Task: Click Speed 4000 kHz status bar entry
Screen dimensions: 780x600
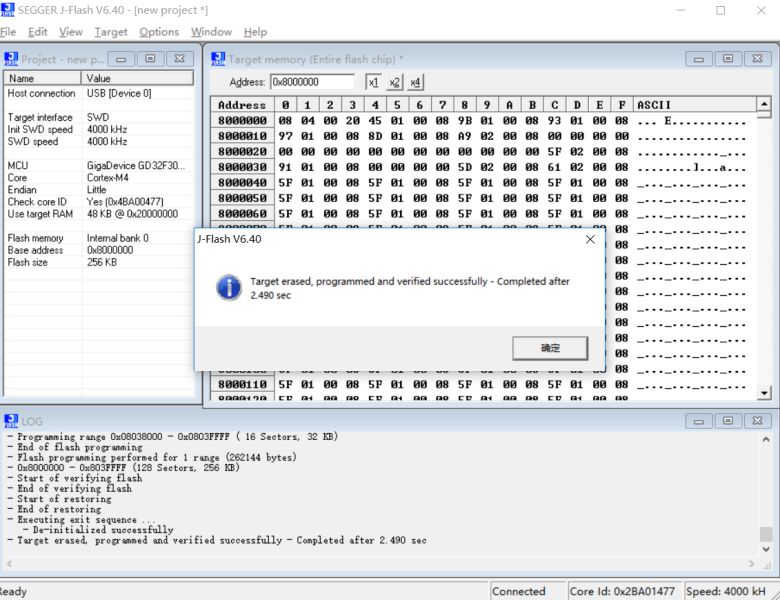Action: pos(728,591)
